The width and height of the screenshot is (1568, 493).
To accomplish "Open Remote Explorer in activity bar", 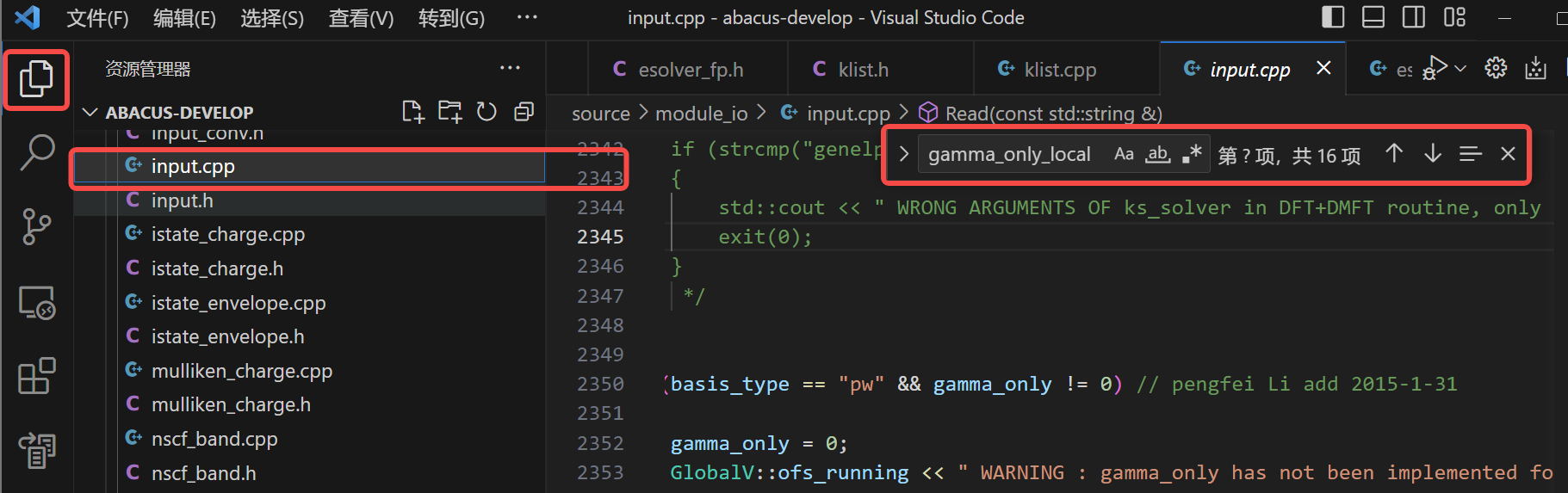I will (x=37, y=302).
